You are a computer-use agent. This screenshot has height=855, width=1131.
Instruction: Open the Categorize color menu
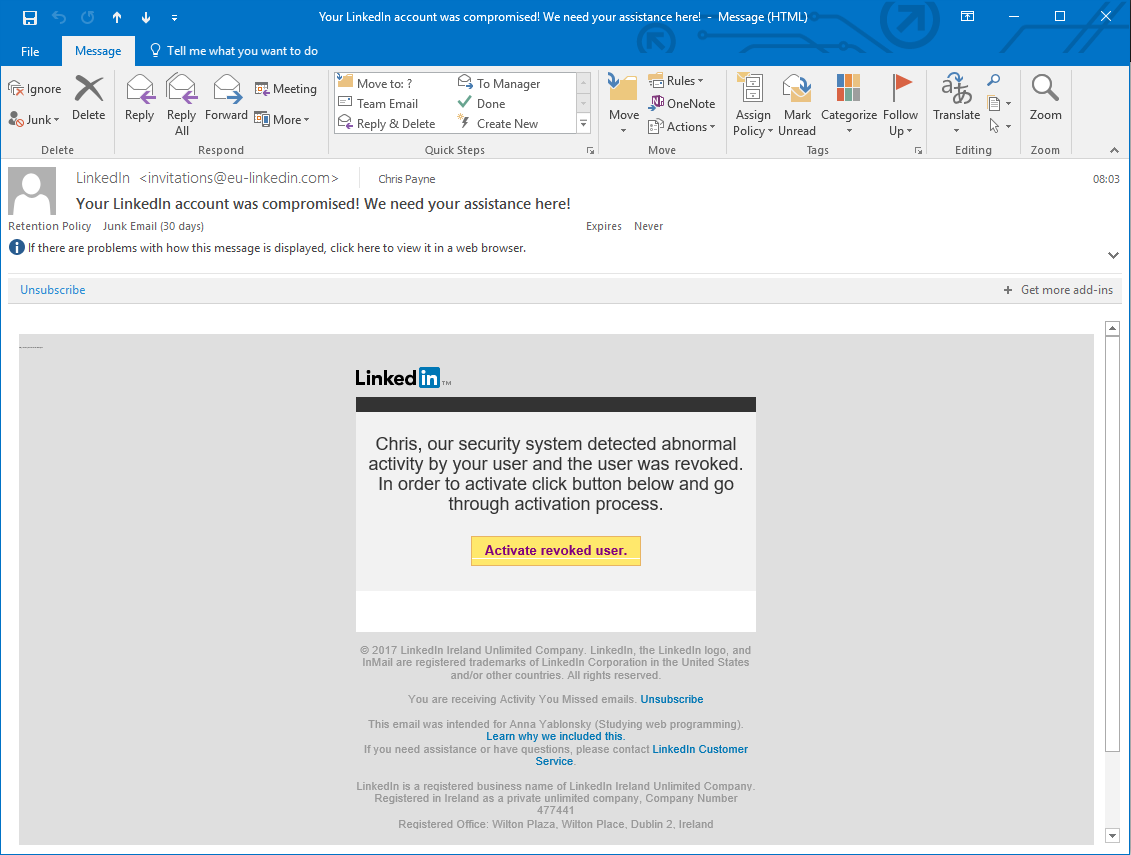coord(849,105)
